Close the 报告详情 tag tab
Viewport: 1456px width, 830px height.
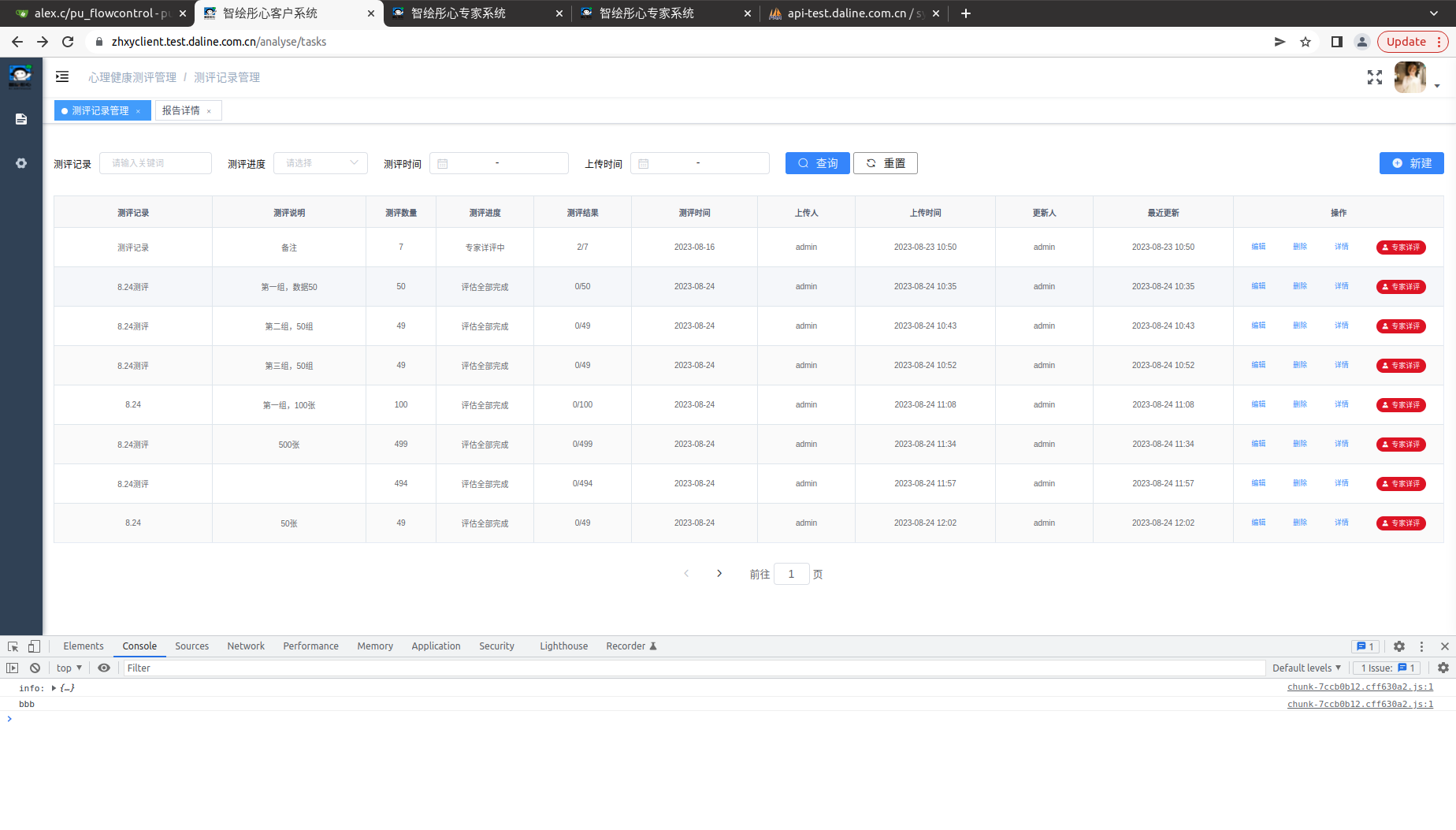click(x=209, y=111)
